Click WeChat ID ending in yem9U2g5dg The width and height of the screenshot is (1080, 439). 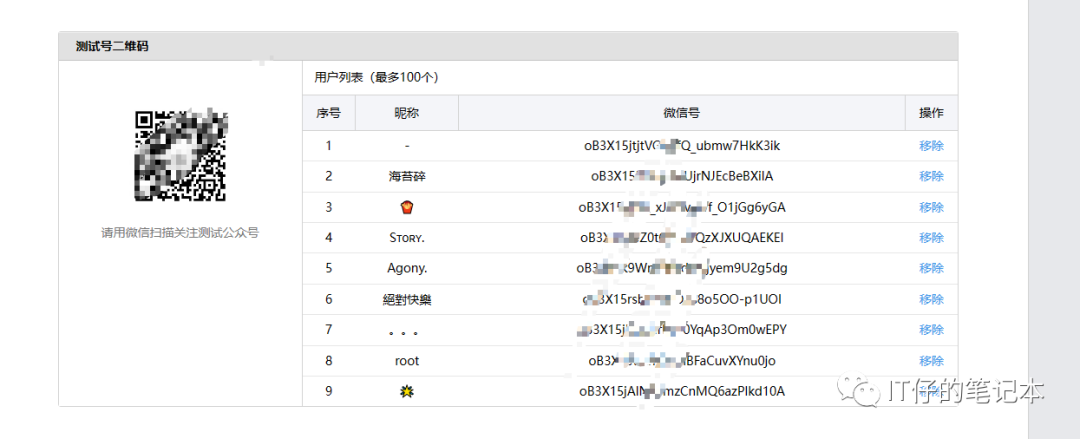[x=682, y=267]
